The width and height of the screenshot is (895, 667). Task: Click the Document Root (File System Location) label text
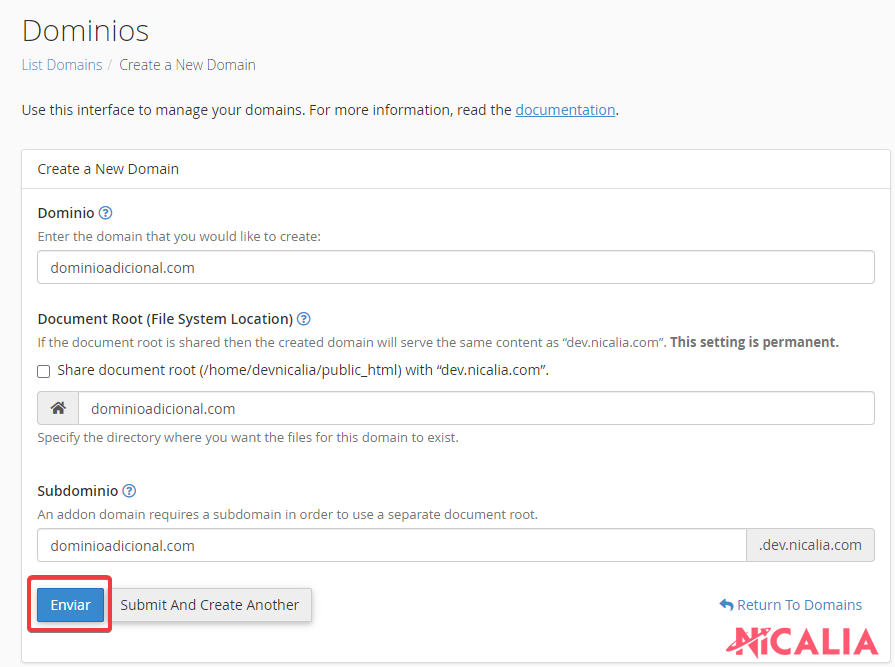click(x=165, y=319)
